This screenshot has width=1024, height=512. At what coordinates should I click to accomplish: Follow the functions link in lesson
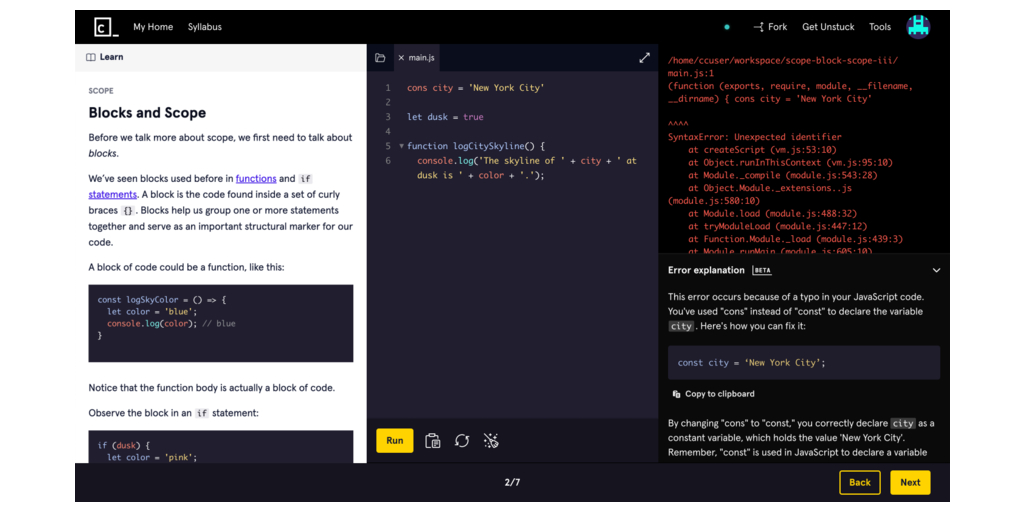[256, 179]
